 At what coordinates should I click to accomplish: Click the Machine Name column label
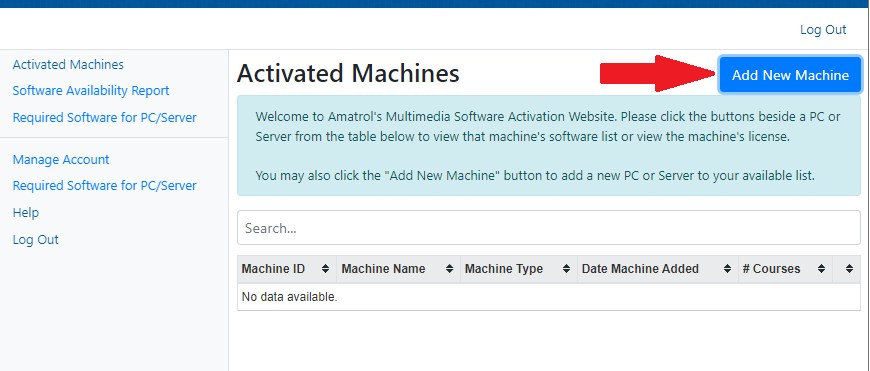383,269
